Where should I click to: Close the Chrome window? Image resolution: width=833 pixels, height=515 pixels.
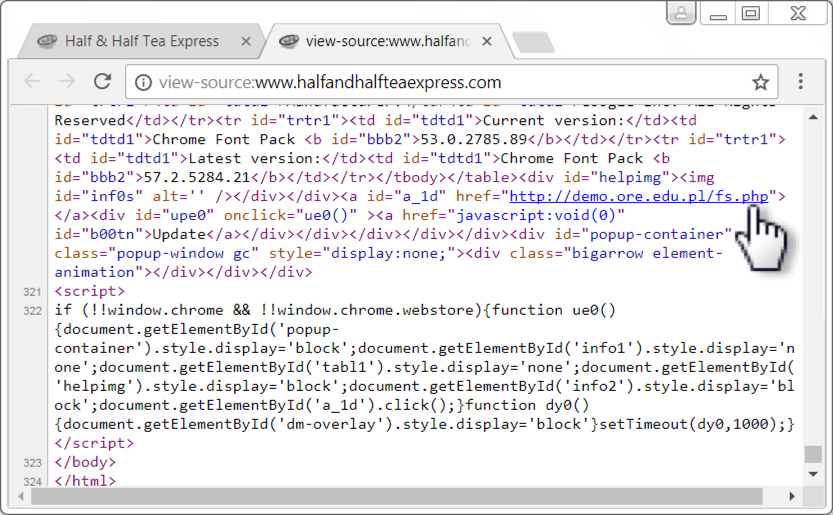coord(798,13)
